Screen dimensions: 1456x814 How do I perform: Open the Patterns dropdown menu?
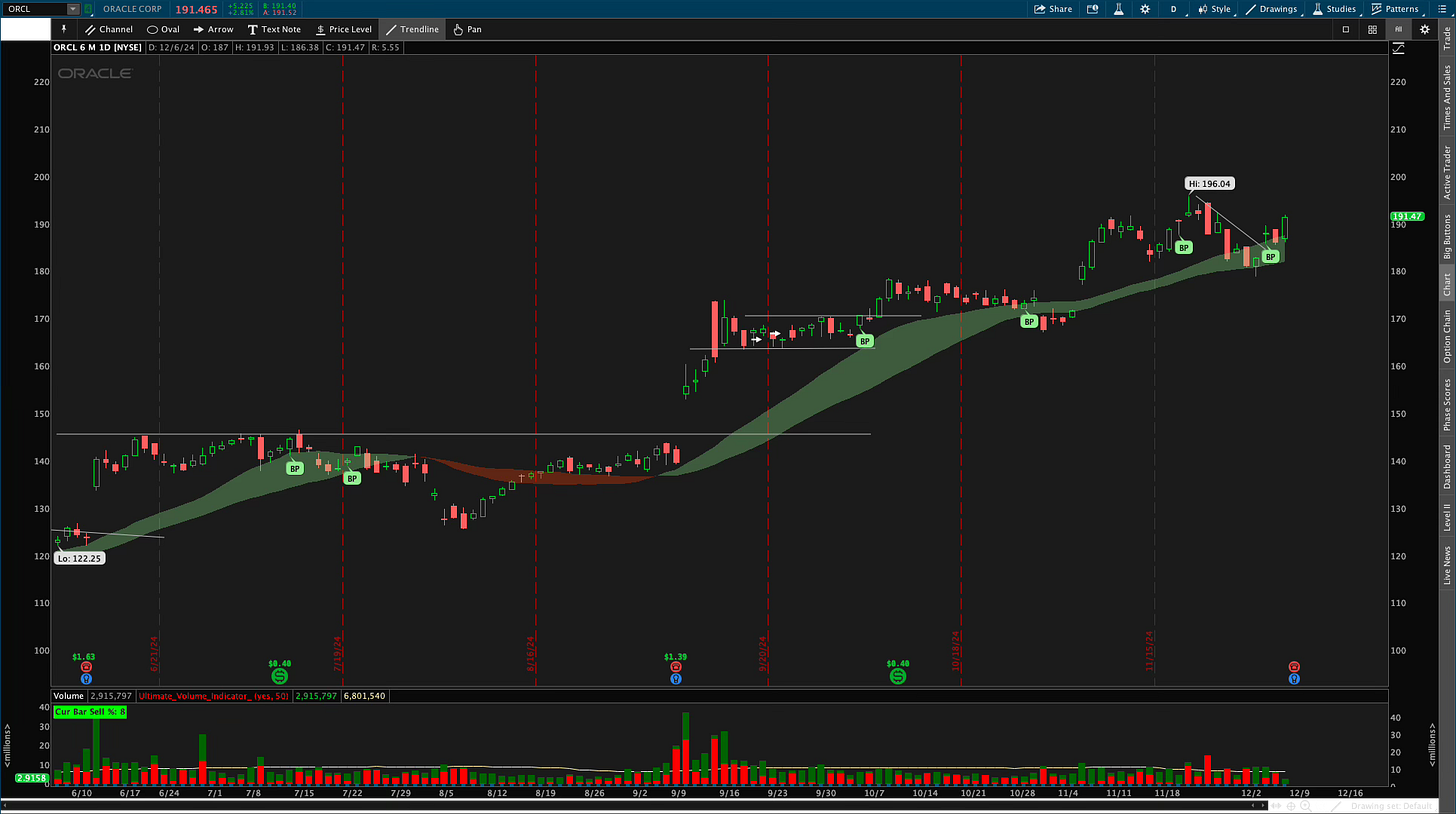tap(1398, 9)
